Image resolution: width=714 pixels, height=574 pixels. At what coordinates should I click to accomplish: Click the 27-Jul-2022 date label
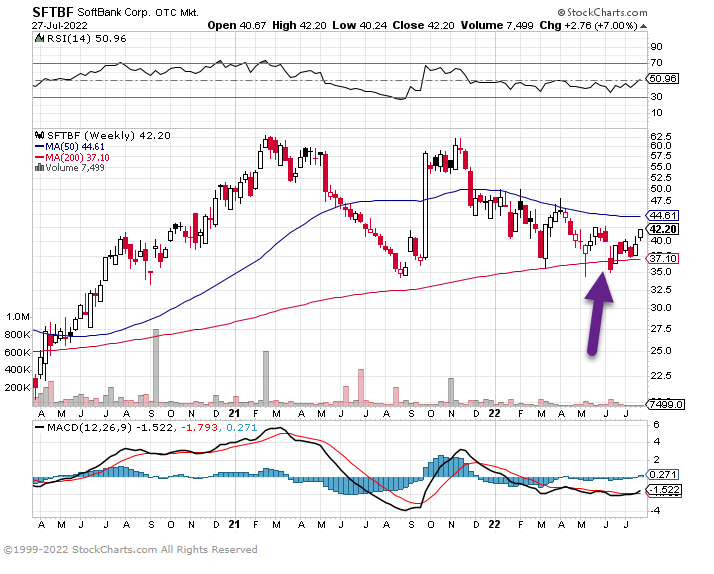(x=60, y=25)
